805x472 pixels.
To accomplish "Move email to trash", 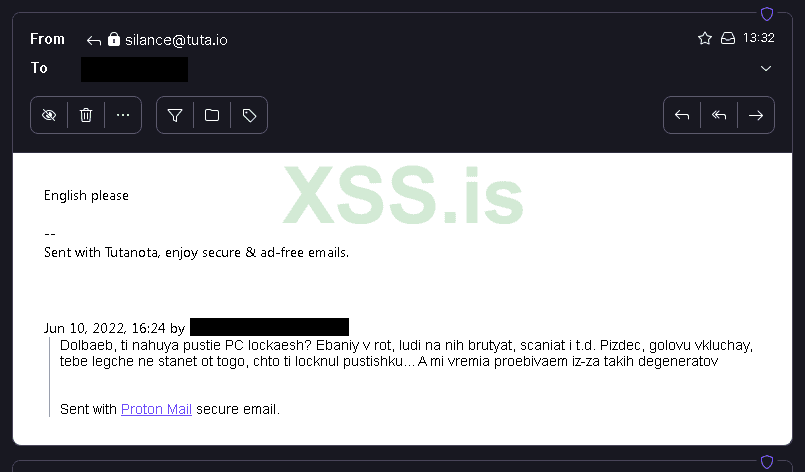I will tap(86, 115).
